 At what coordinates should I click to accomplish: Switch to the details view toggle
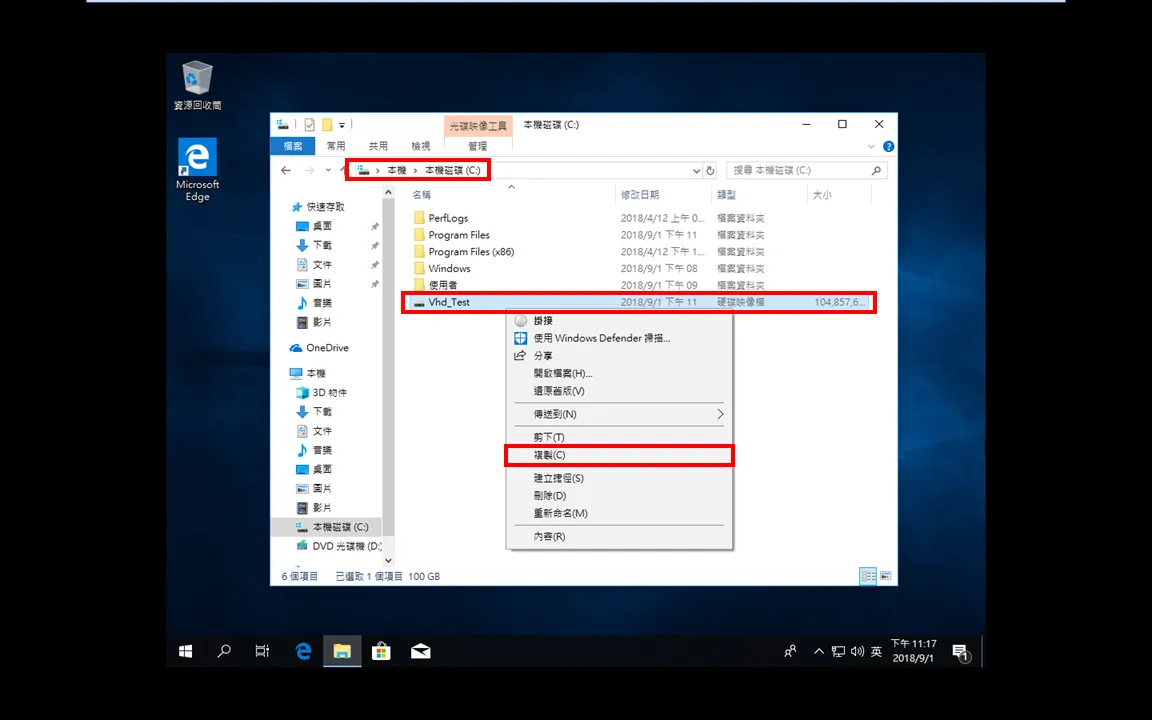pyautogui.click(x=868, y=576)
